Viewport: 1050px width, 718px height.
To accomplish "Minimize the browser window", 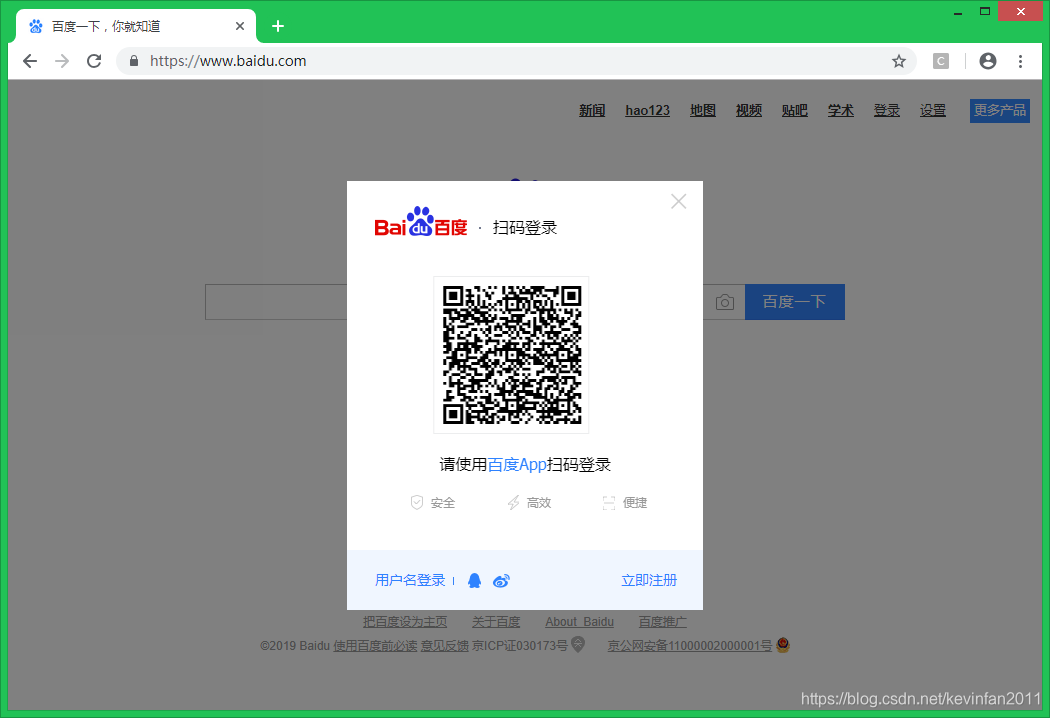I will click(x=958, y=12).
